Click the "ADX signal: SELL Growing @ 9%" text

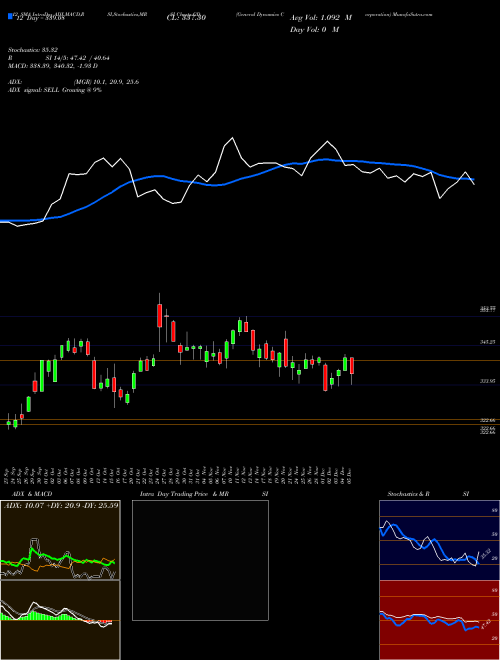(x=55, y=90)
